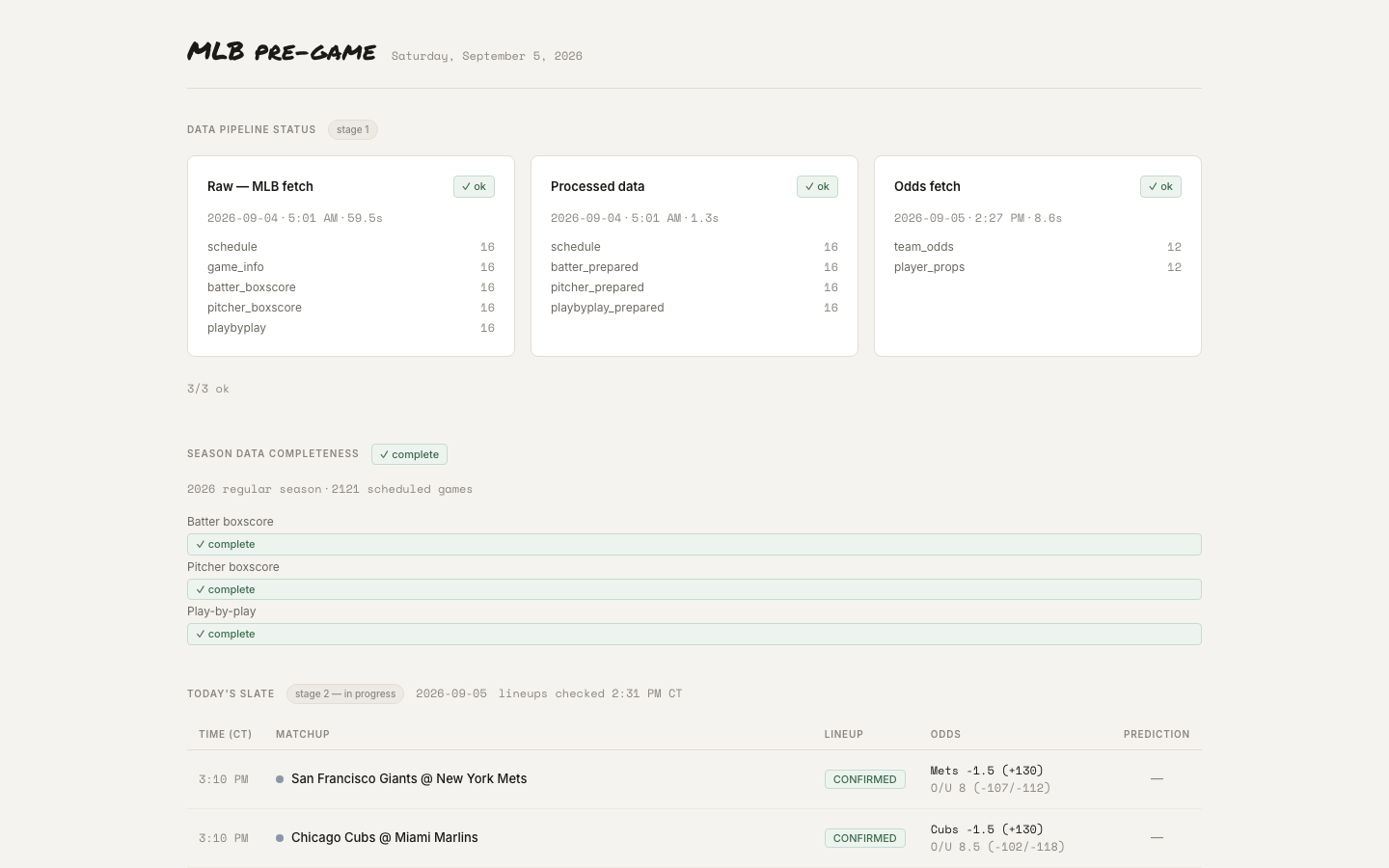The width and height of the screenshot is (1389, 868).
Task: Select the Batter boxscore complete progress bar
Action: point(694,544)
